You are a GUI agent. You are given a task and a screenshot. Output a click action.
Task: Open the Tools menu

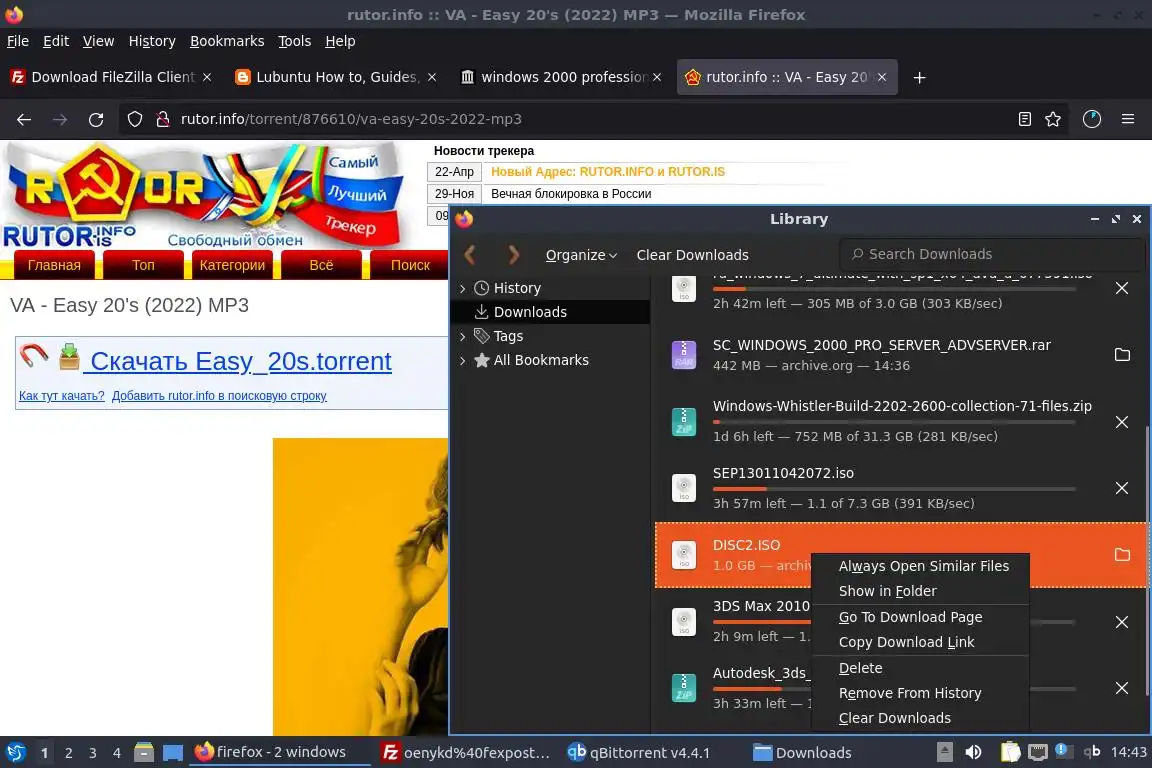click(x=295, y=41)
